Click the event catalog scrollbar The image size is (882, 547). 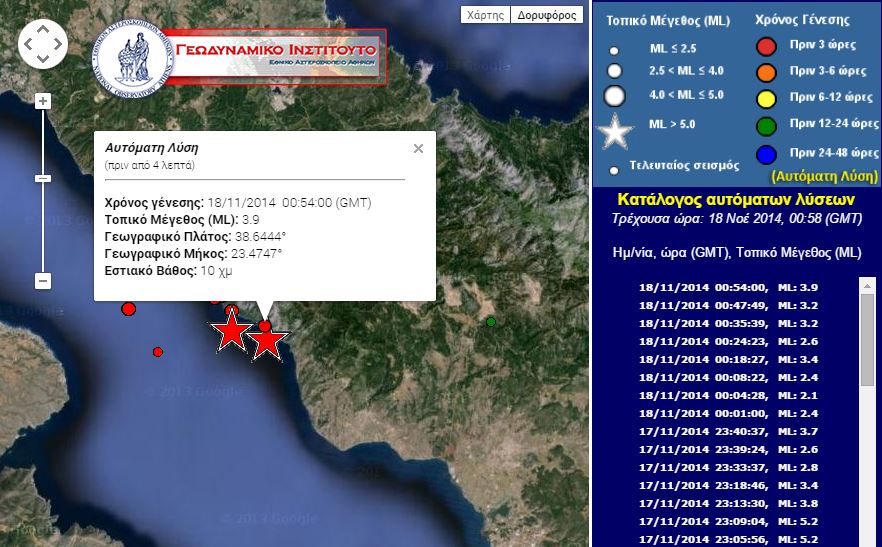867,340
